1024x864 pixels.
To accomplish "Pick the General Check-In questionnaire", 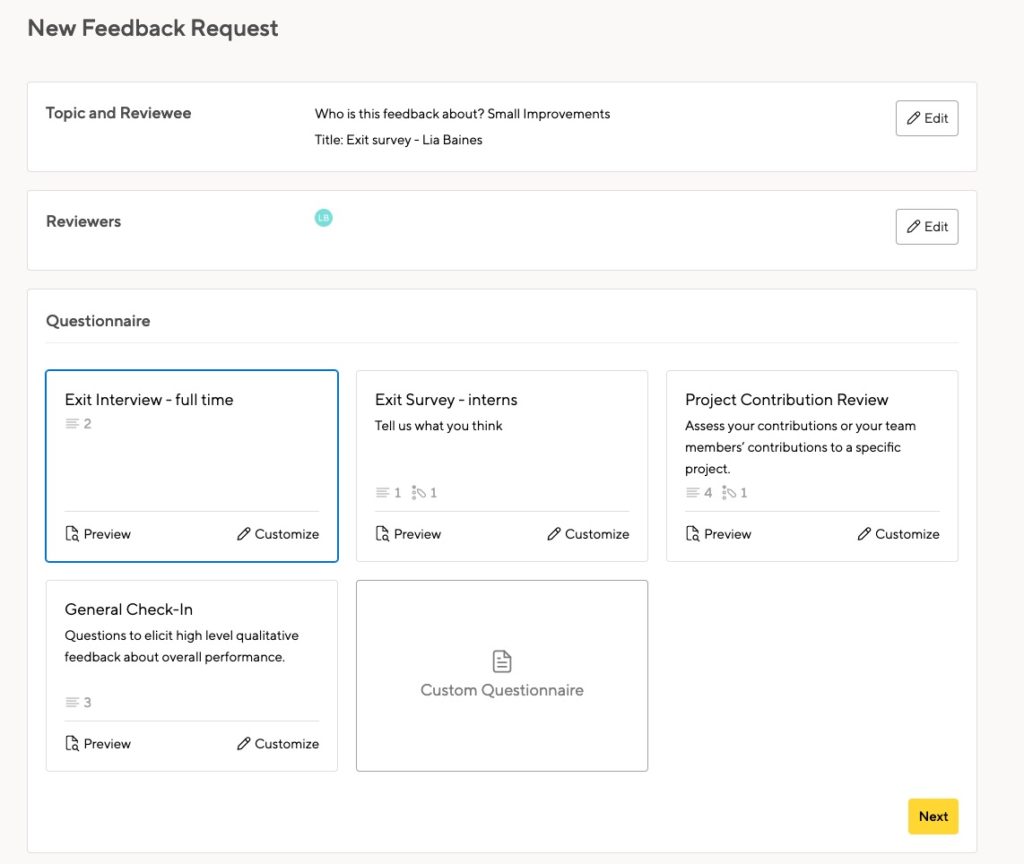I will [x=129, y=610].
